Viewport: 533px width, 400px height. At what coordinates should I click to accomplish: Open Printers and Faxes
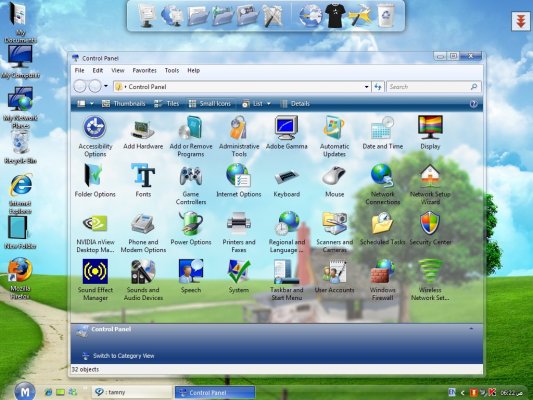pos(239,233)
